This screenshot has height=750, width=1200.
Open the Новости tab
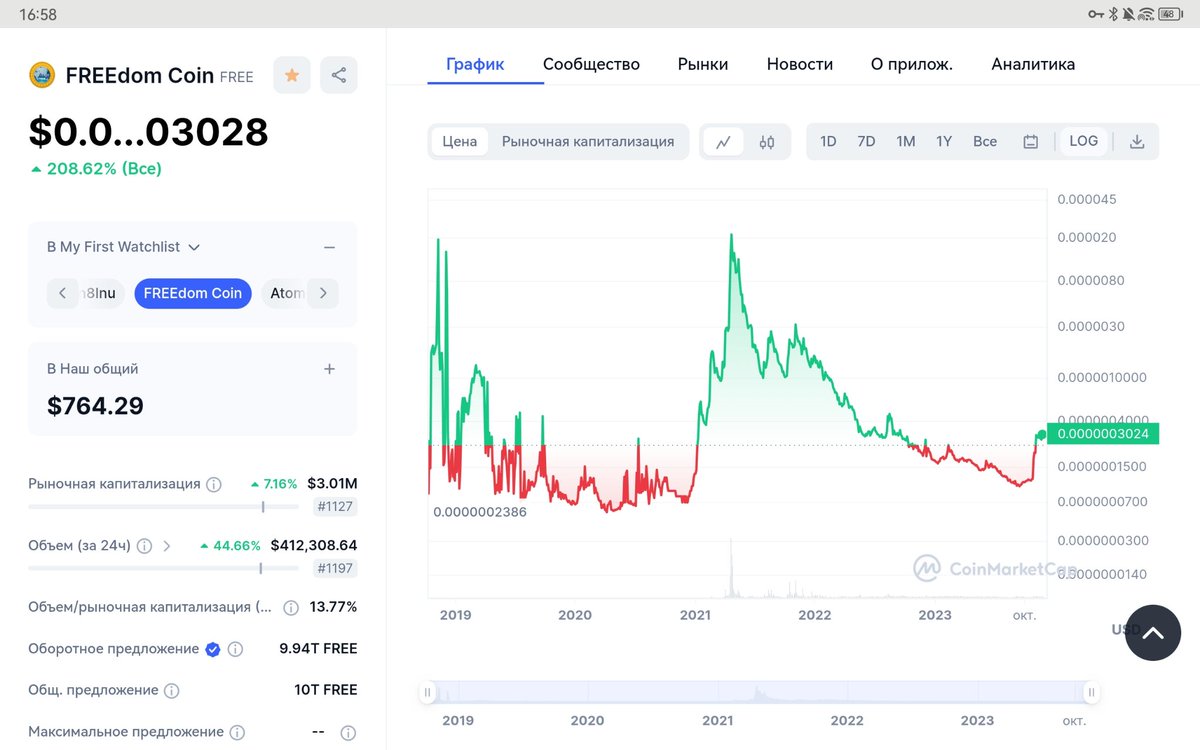(800, 64)
